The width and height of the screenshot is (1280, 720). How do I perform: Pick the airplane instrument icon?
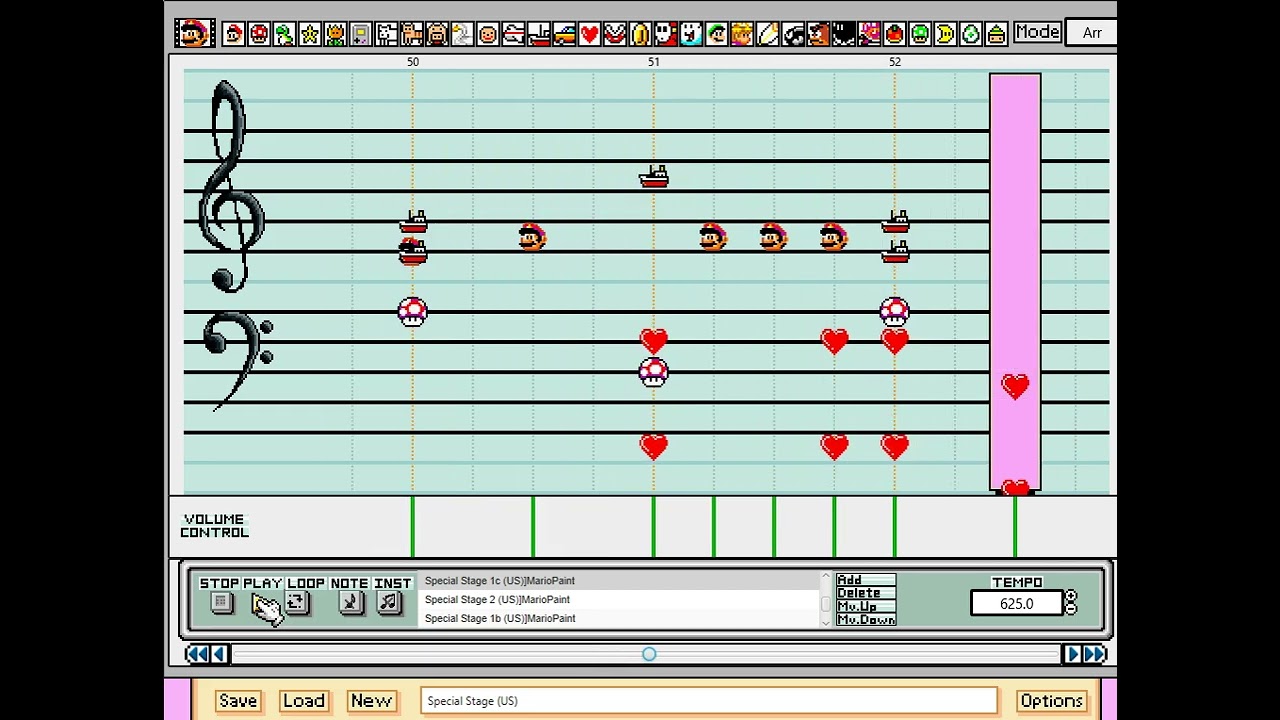[x=513, y=34]
